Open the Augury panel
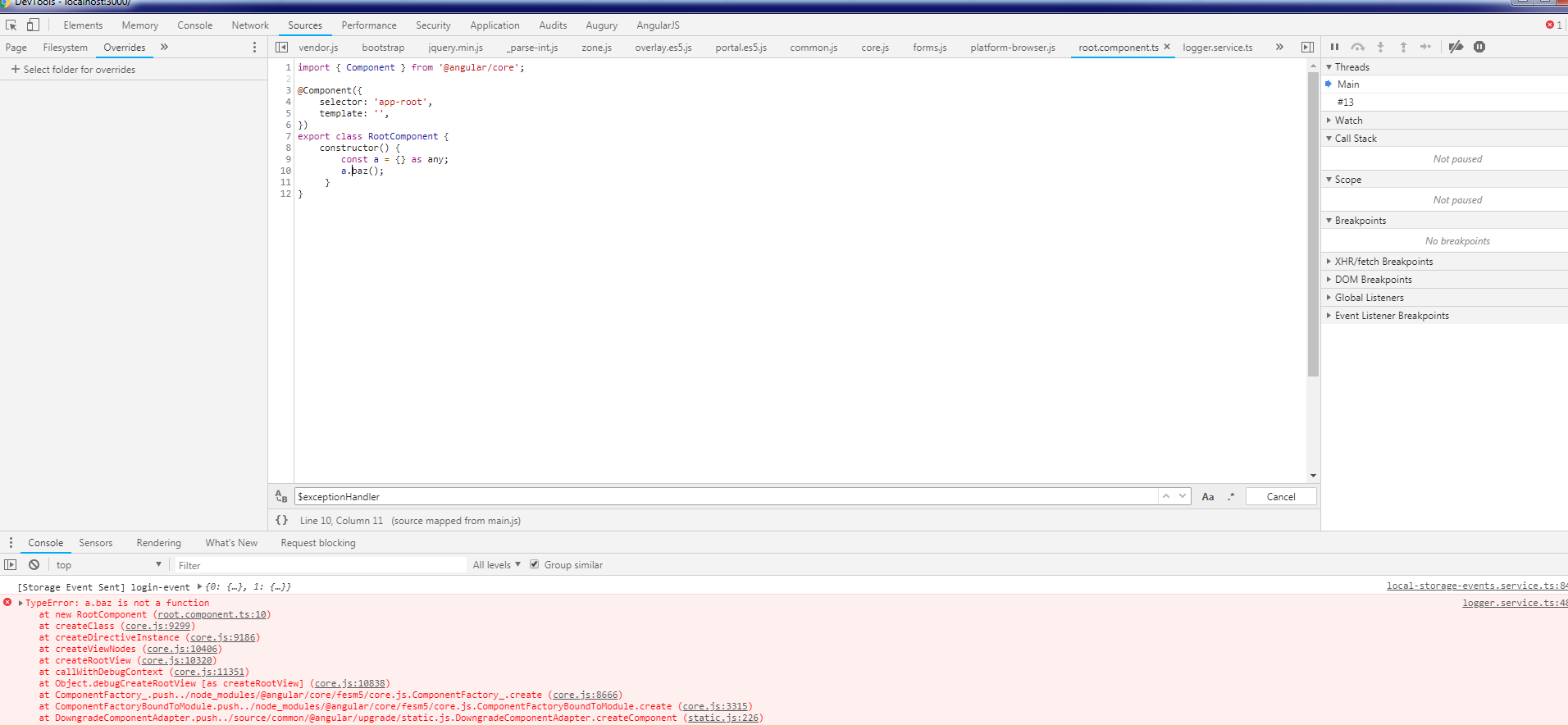The height and width of the screenshot is (725, 1568). (x=601, y=25)
